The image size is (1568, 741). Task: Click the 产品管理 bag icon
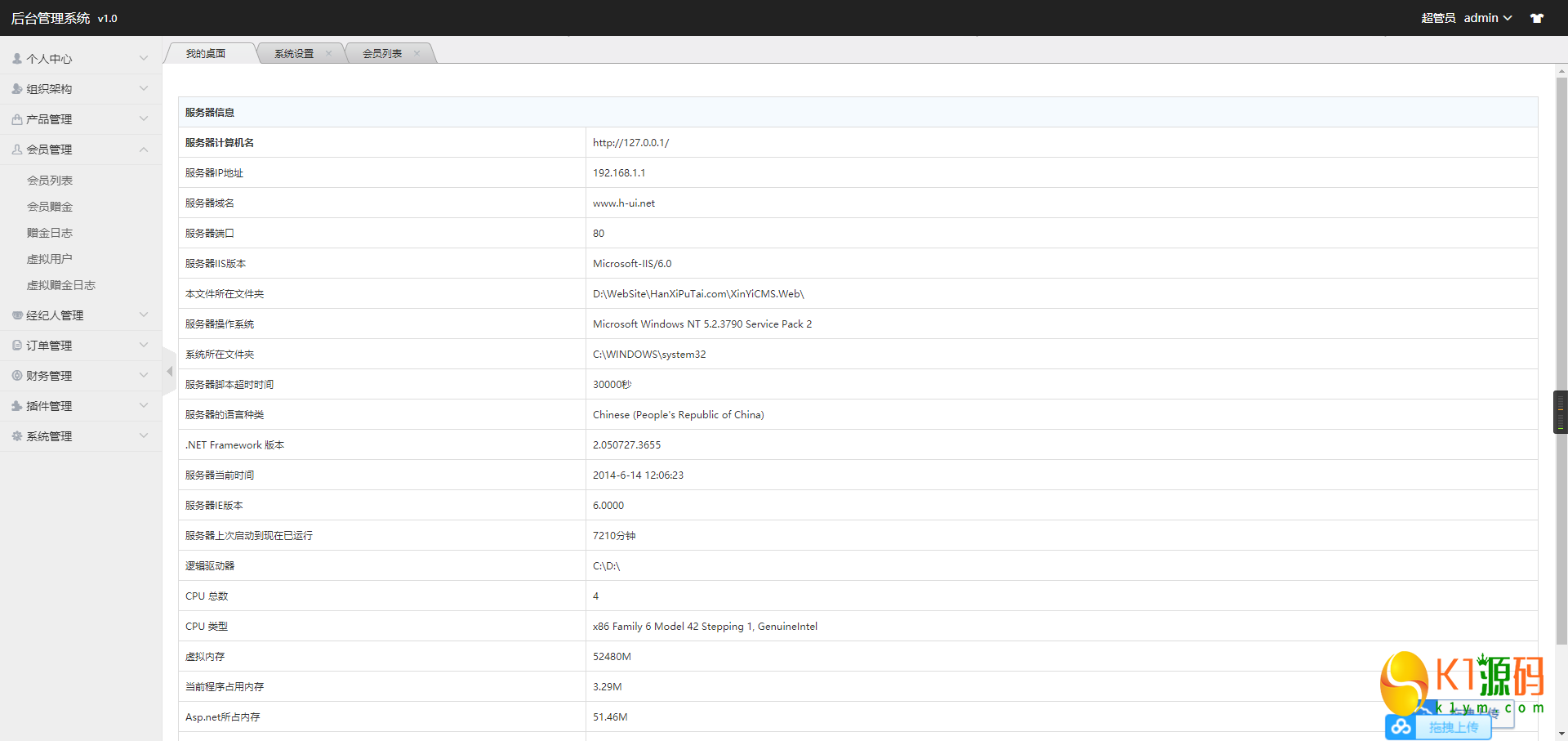coord(17,119)
